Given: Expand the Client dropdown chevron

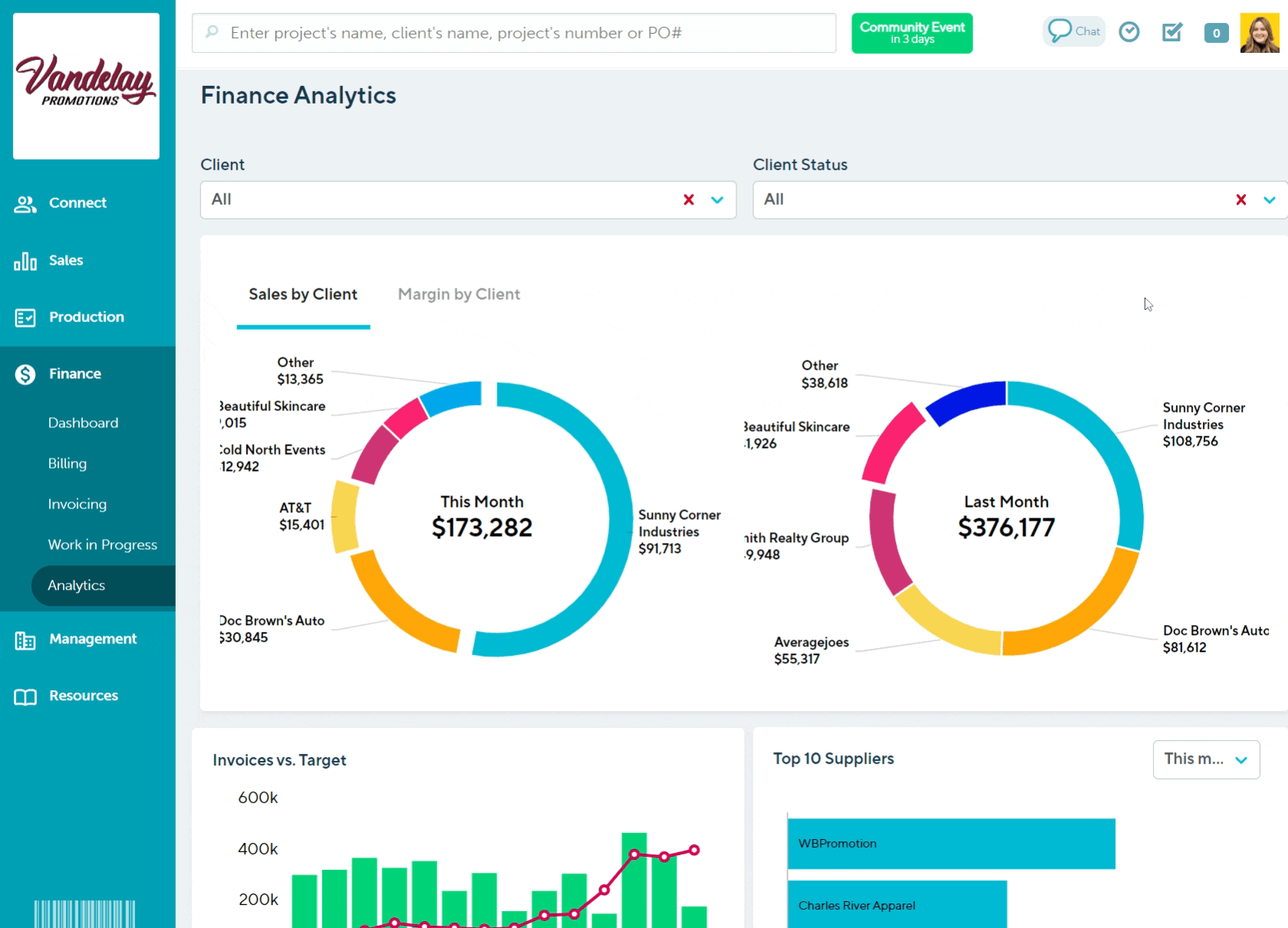Looking at the screenshot, I should [717, 200].
